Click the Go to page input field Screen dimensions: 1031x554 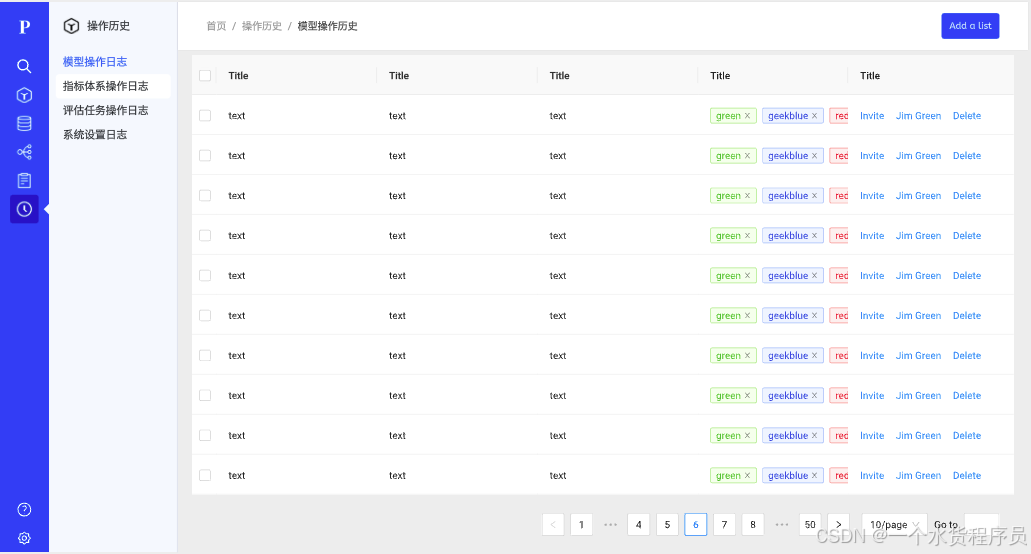[981, 524]
